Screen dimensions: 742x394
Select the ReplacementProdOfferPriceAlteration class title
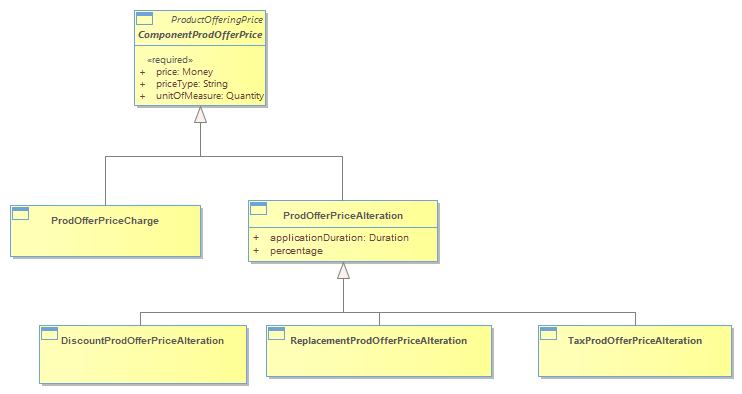click(x=379, y=341)
